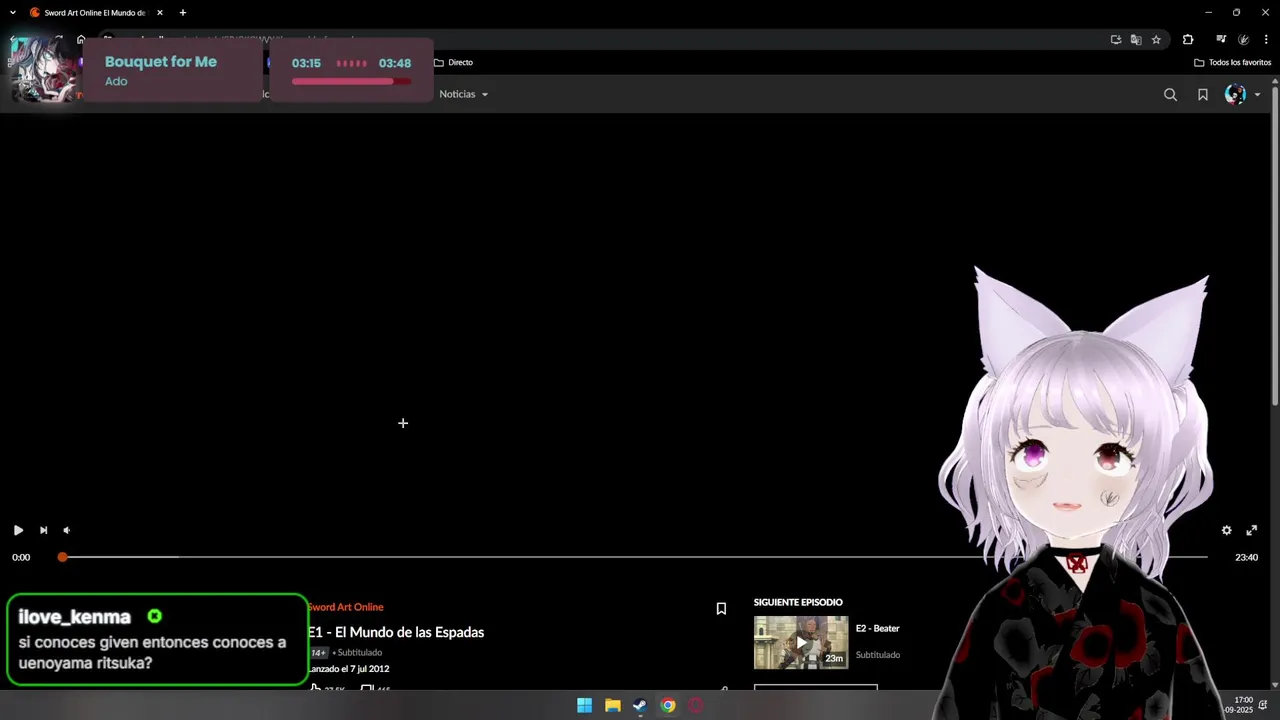
Task: Enter fullscreen in the video player
Action: pyautogui.click(x=1251, y=530)
